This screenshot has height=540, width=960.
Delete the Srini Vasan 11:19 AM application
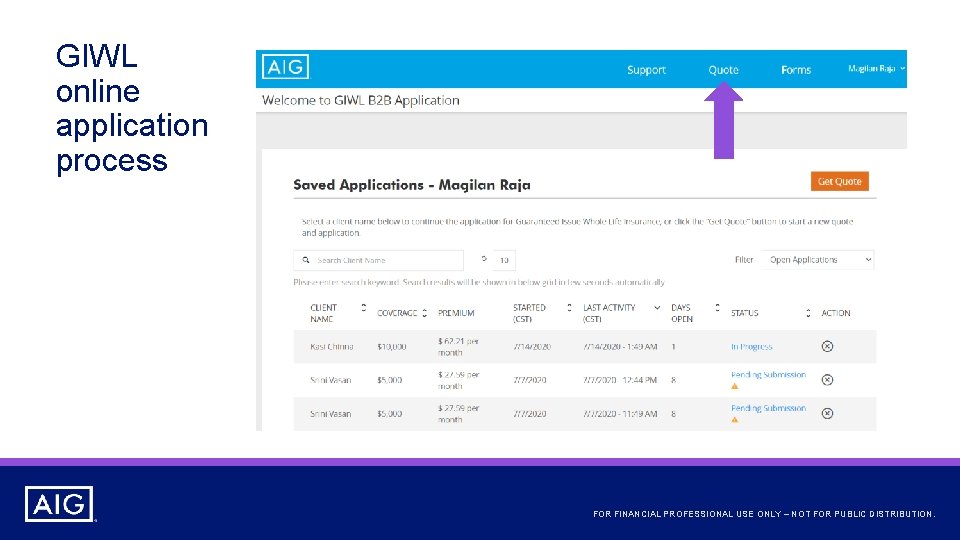[827, 413]
